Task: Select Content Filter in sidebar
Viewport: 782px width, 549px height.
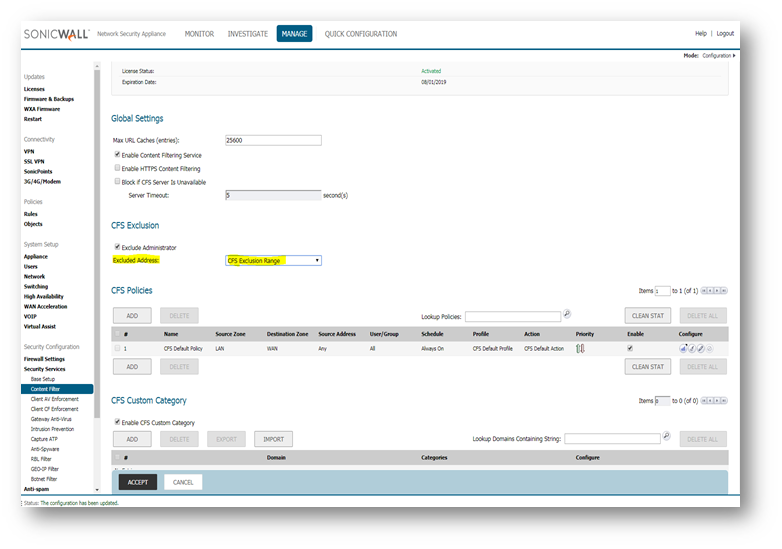Action: click(57, 389)
